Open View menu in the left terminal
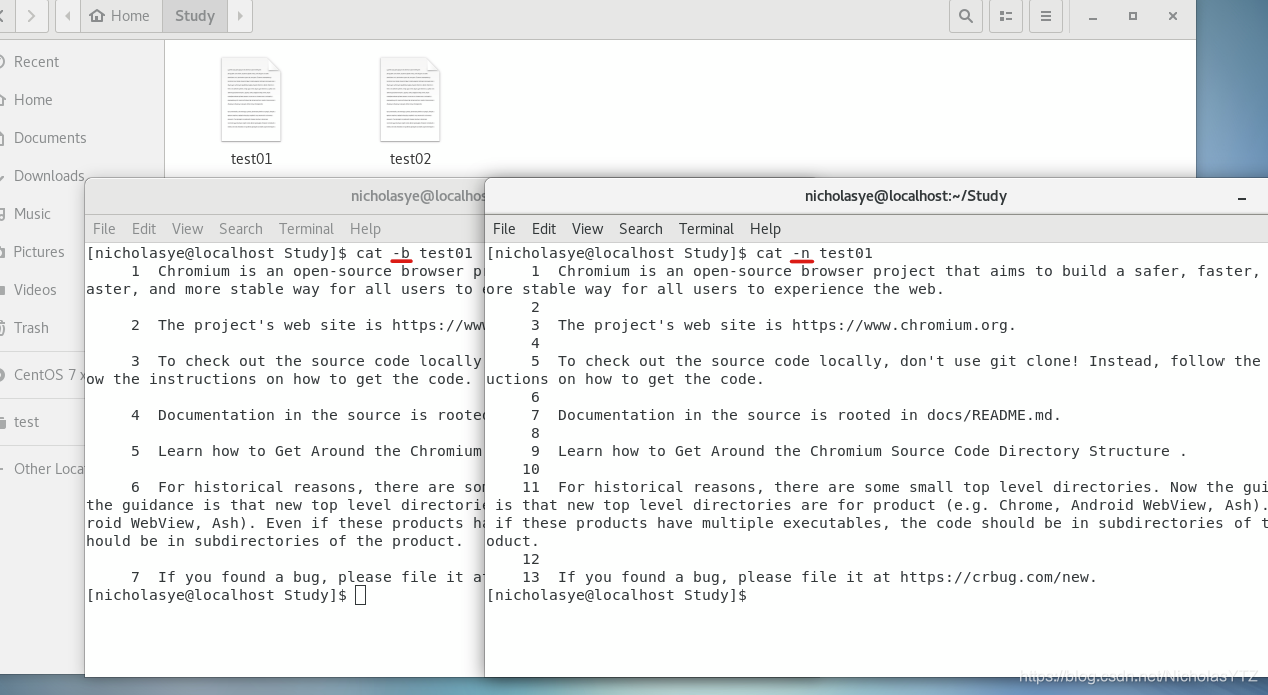The image size is (1268, 695). point(187,229)
